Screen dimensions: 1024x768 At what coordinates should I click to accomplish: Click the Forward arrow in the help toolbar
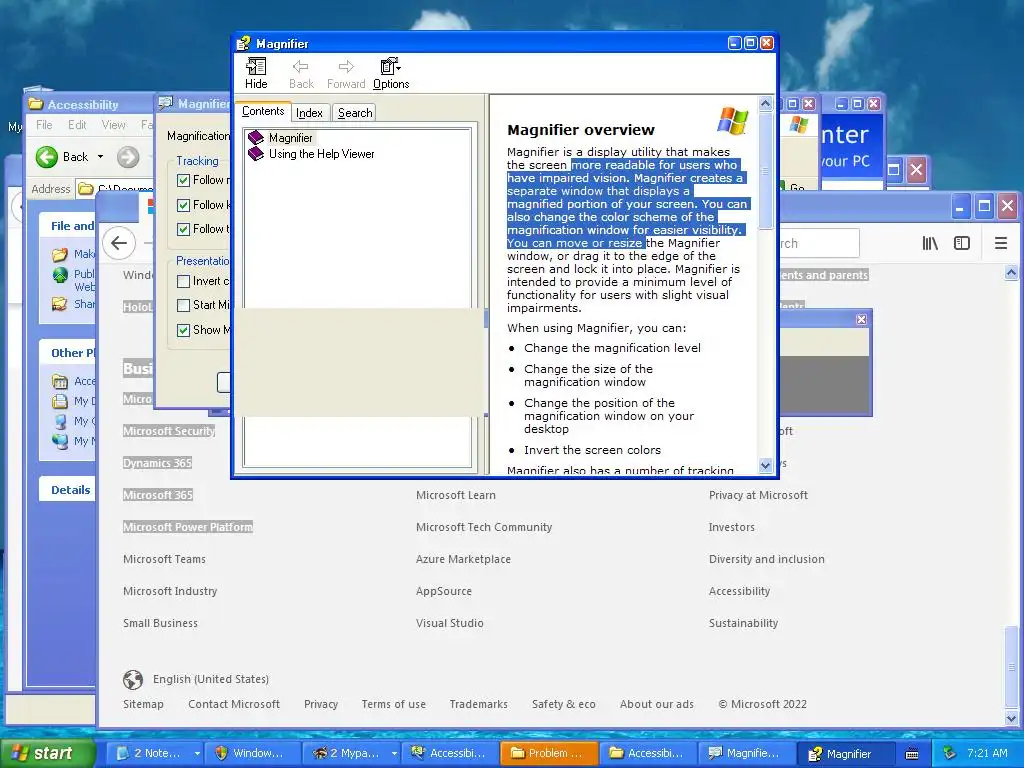click(x=346, y=73)
